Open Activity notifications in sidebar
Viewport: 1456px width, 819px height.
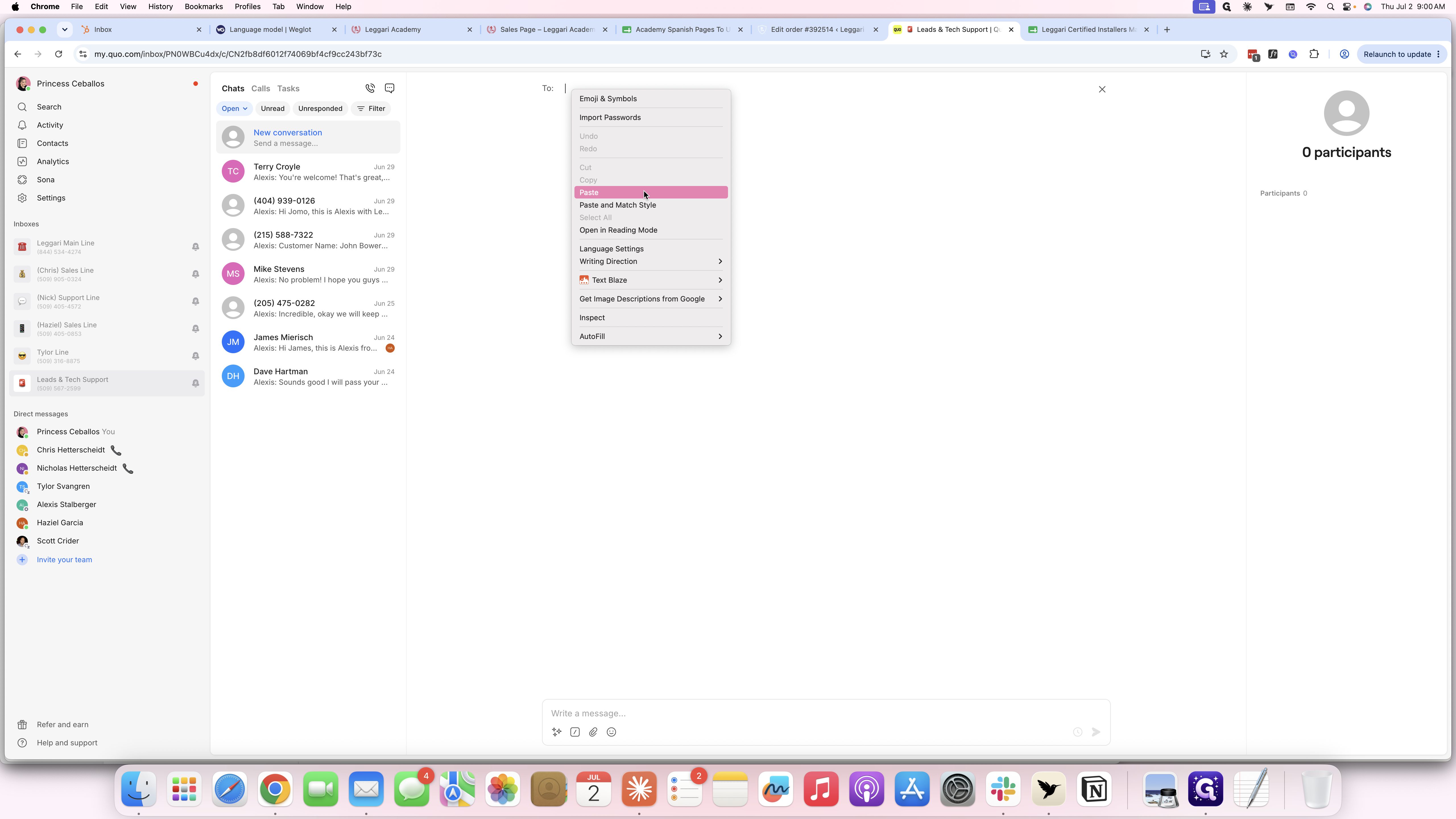(x=107, y=125)
